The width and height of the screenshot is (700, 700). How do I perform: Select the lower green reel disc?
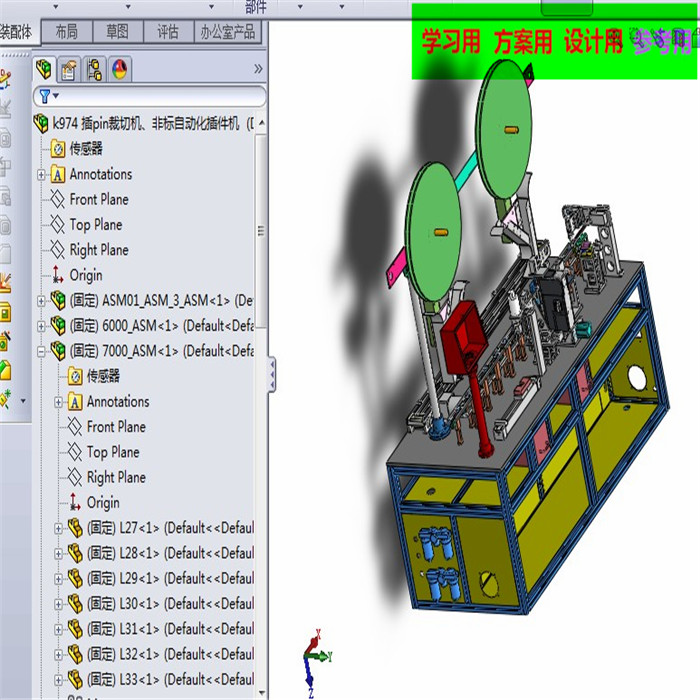click(x=433, y=231)
